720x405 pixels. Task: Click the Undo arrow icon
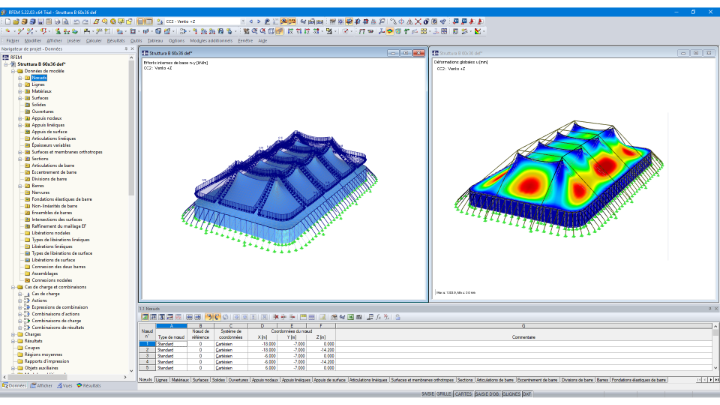pyautogui.click(x=77, y=22)
